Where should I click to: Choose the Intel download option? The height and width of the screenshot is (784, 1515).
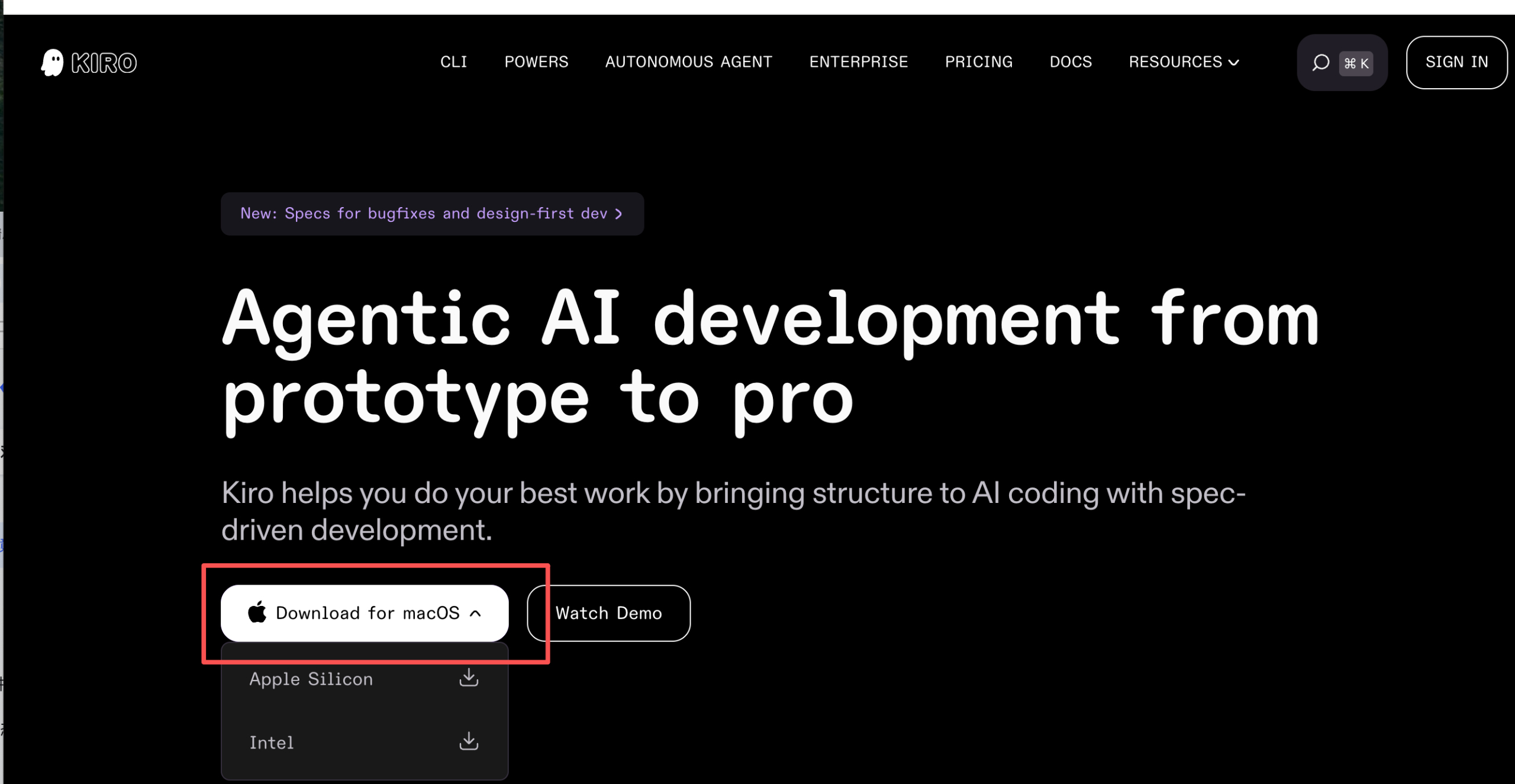coord(272,743)
